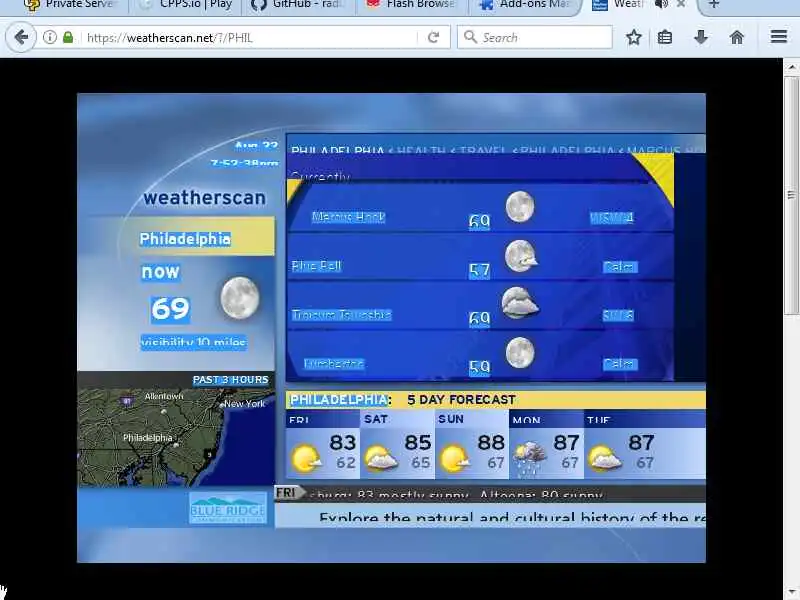Image resolution: width=800 pixels, height=600 pixels.
Task: Click the Tuesday partly cloudy icon
Action: coord(604,458)
